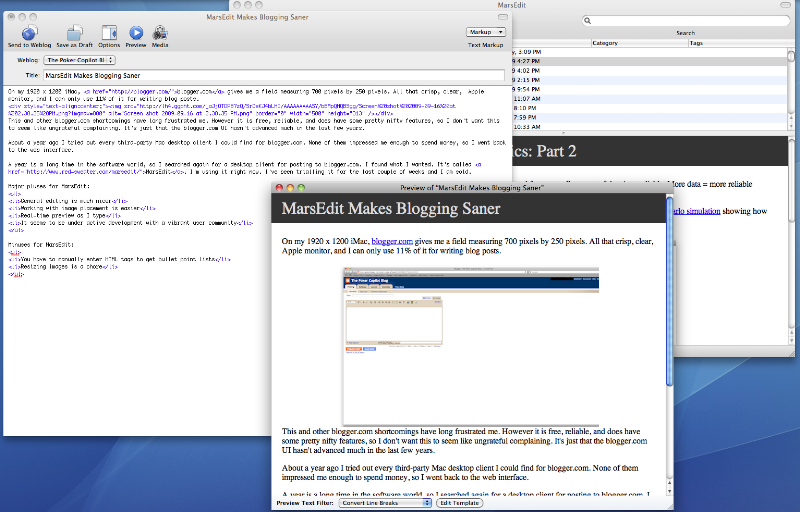Screen dimensions: 800x512
Task: Click the Save as Draft icon
Action: pyautogui.click(x=74, y=33)
